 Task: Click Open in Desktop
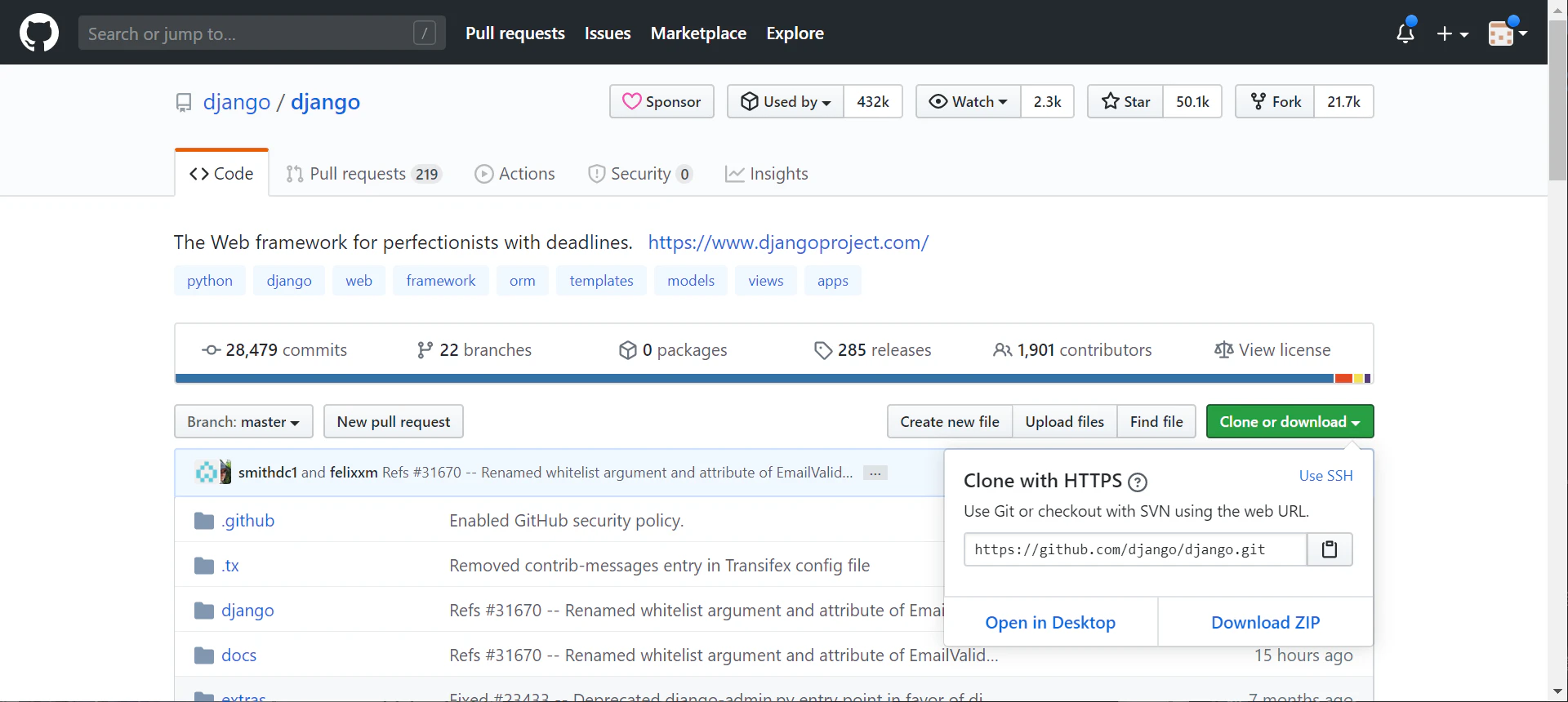tap(1050, 622)
